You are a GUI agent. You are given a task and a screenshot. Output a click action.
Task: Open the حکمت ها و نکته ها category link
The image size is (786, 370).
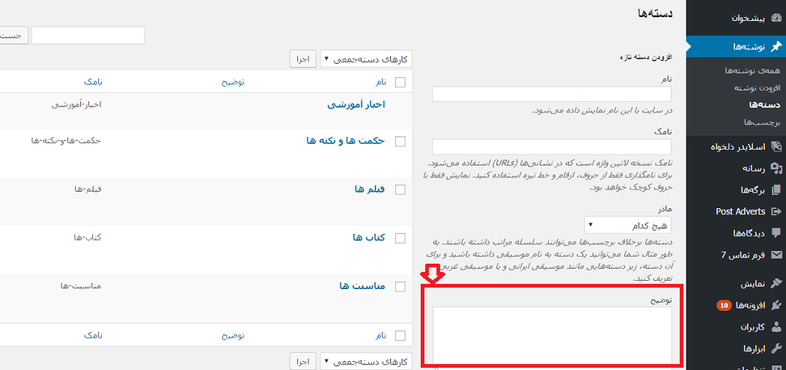(345, 141)
